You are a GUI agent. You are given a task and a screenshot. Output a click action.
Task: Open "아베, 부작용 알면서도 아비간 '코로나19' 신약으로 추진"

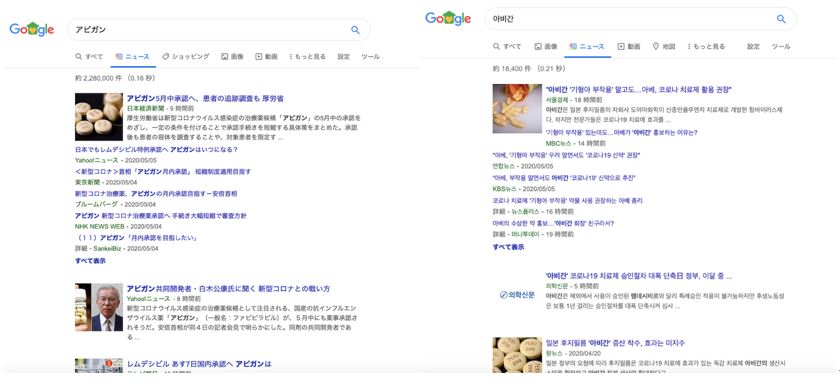point(564,178)
